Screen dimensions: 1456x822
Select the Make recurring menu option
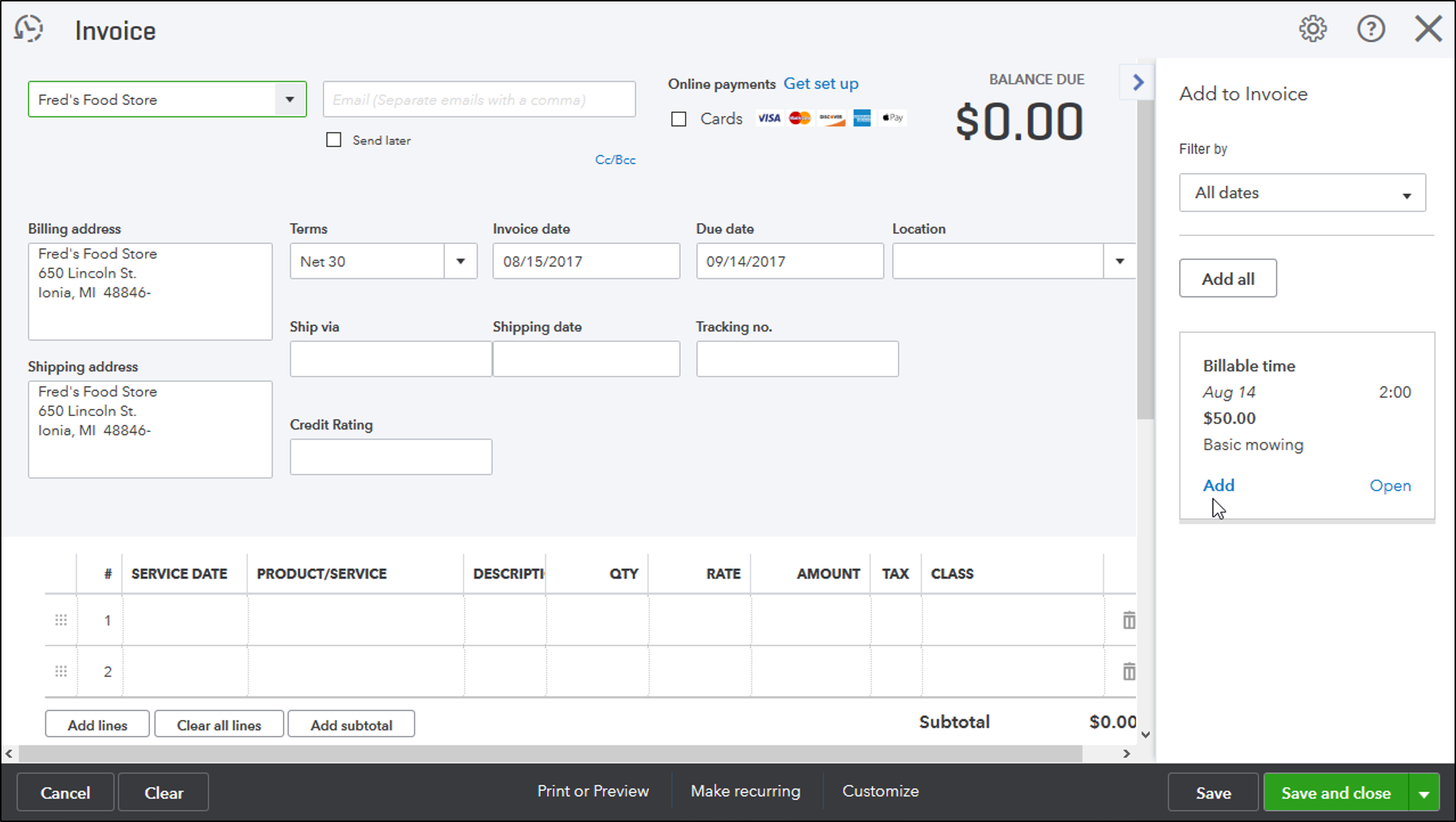[x=745, y=792]
